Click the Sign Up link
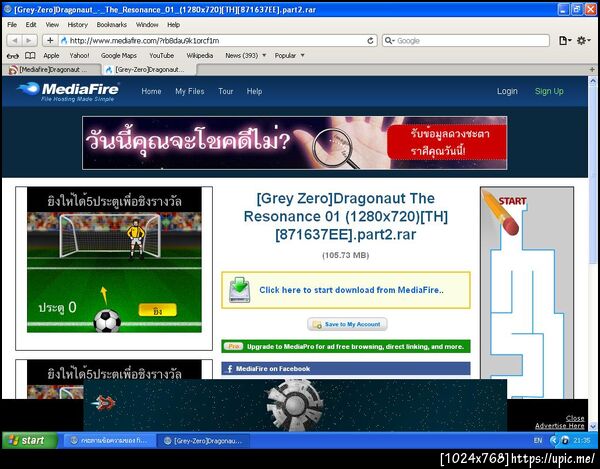Screen dimensions: 600x469 coord(549,91)
